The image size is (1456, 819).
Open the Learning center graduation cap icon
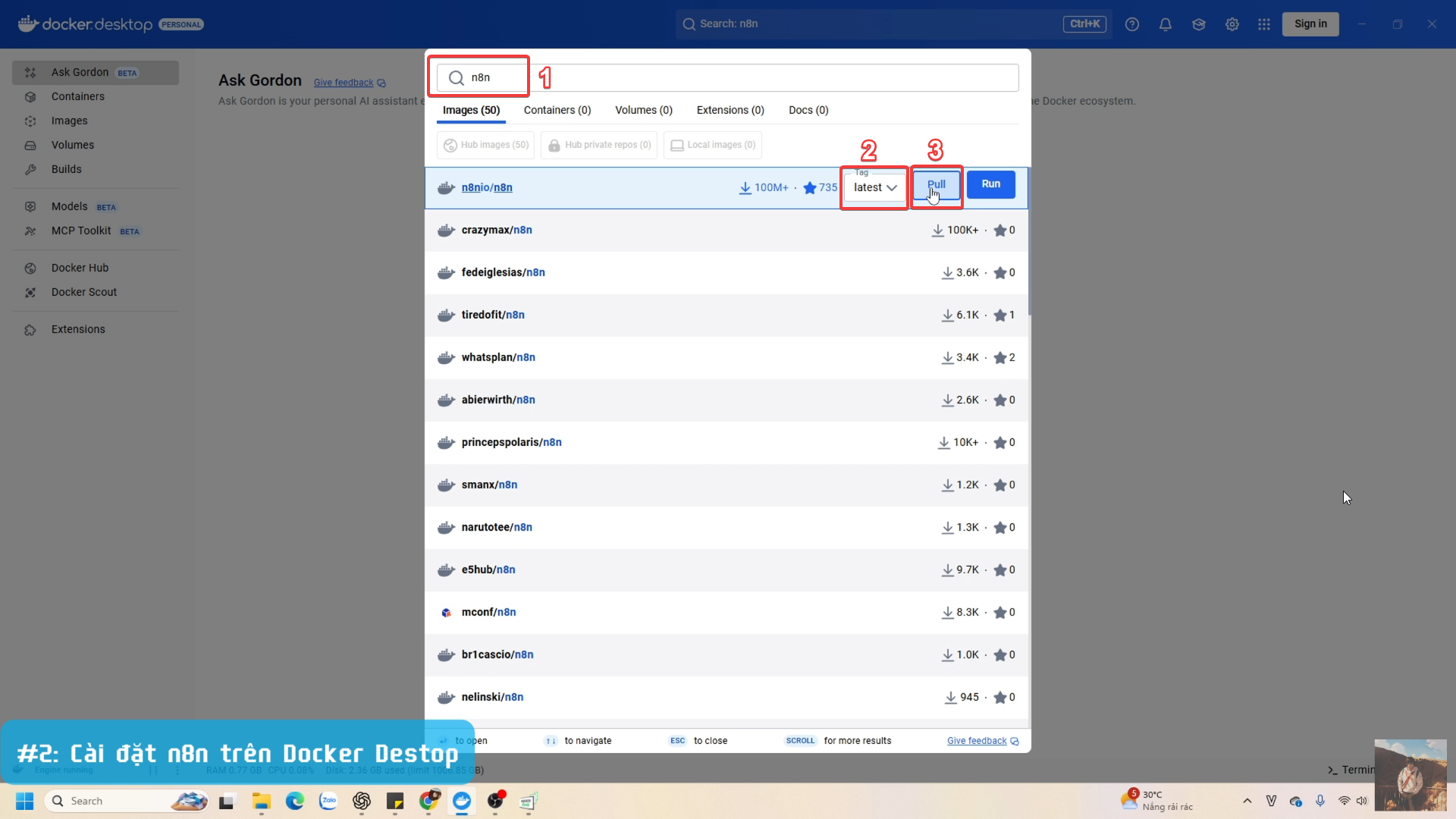tap(1199, 24)
